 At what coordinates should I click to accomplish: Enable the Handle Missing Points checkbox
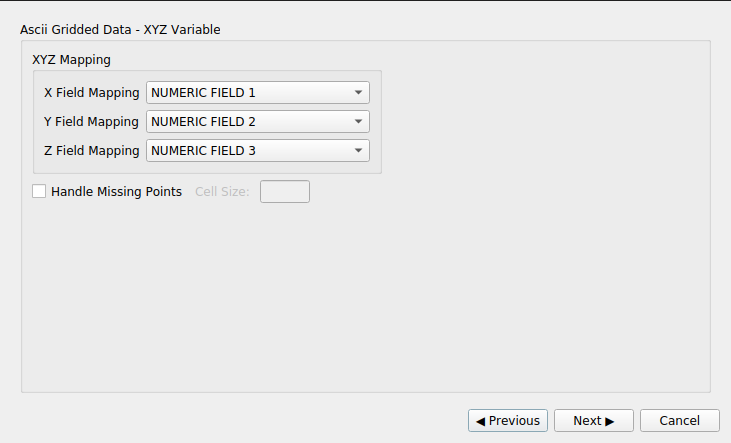point(40,191)
